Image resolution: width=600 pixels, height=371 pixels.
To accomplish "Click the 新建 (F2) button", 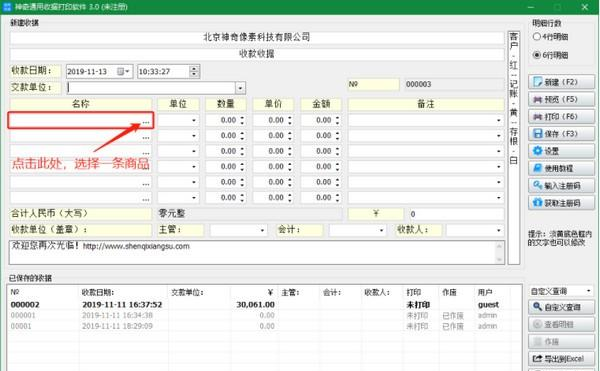I will (x=561, y=82).
